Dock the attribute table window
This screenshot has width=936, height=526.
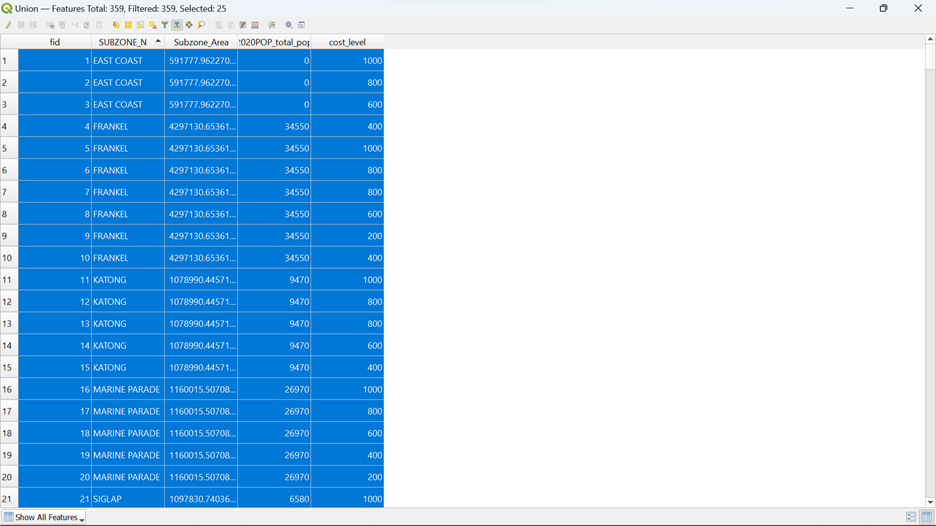302,25
